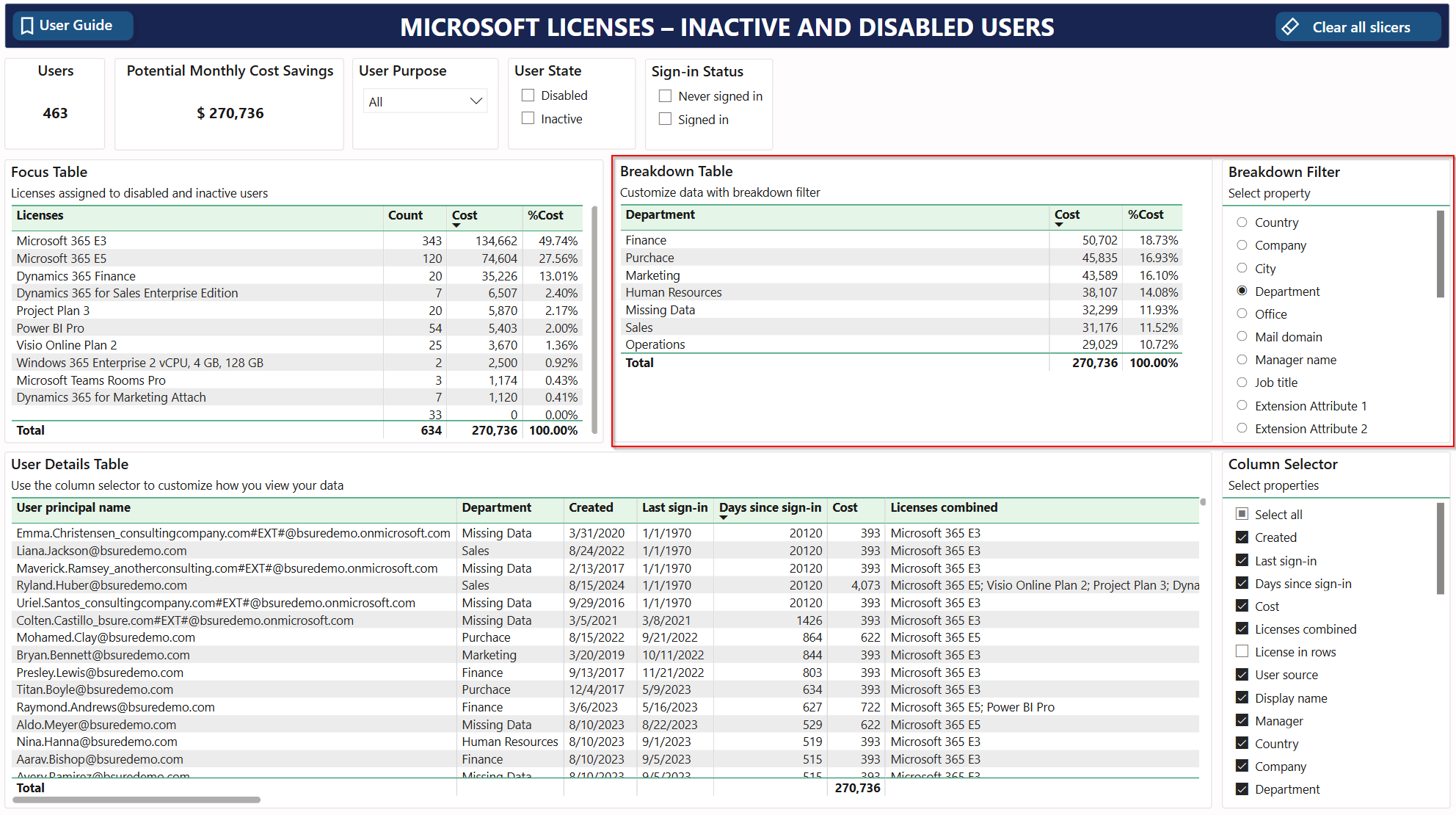1456x815 pixels.
Task: Select Mail domain breakdown option
Action: [x=1242, y=336]
